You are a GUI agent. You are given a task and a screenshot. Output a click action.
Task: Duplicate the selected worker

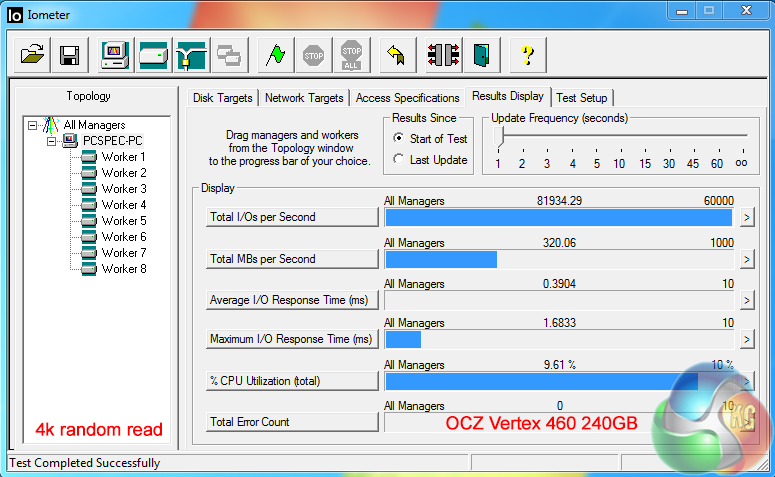pyautogui.click(x=229, y=54)
